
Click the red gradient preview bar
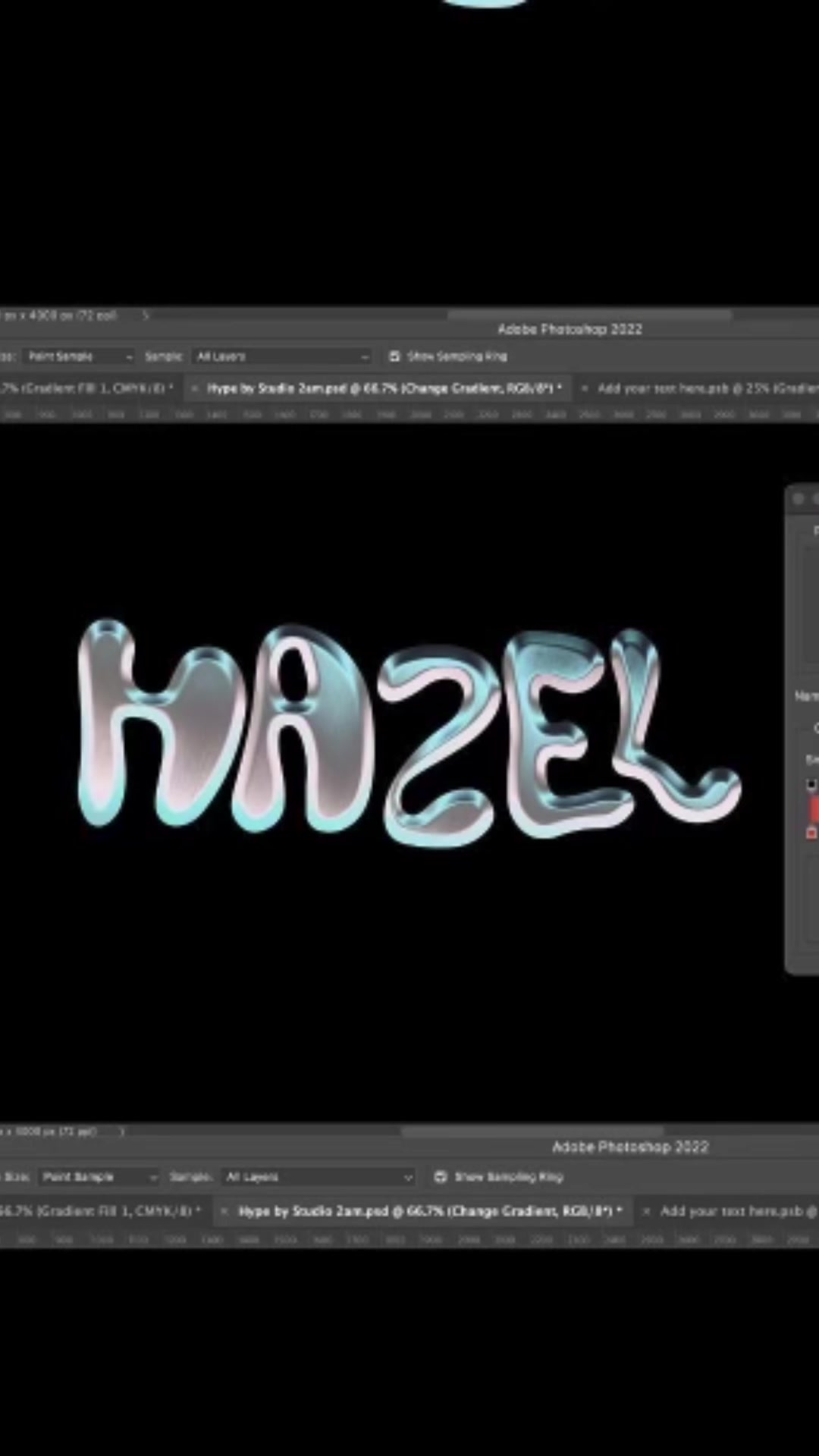coord(814,808)
